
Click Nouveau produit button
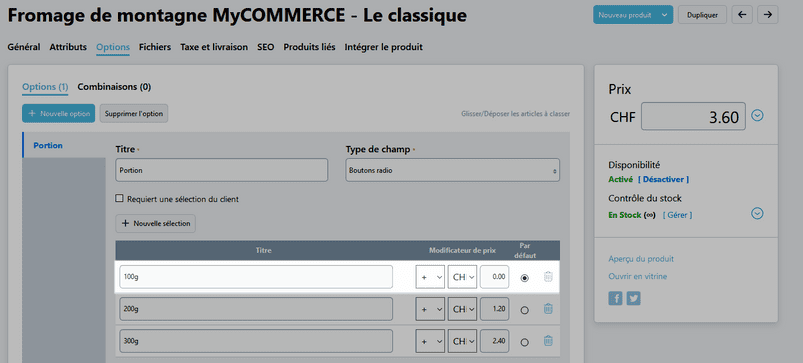625,15
